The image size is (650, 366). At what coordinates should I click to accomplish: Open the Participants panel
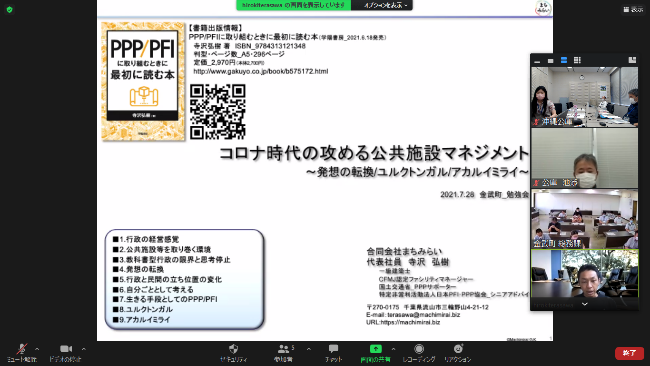point(284,353)
